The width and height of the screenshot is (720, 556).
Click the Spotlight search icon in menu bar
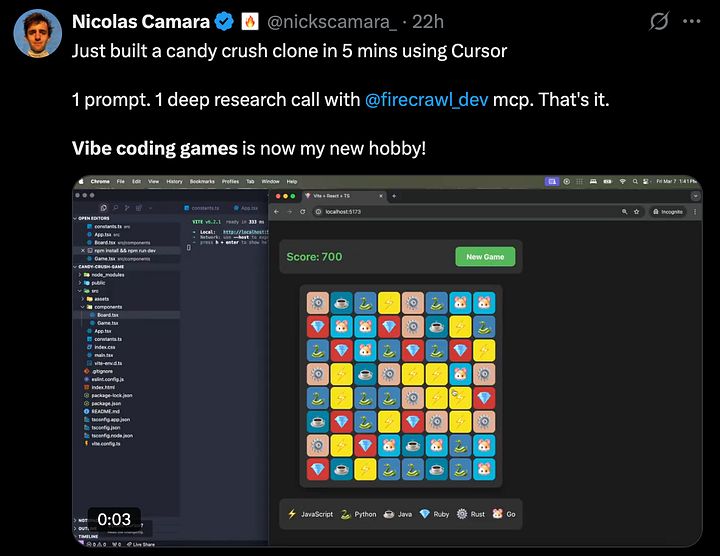coord(635,181)
